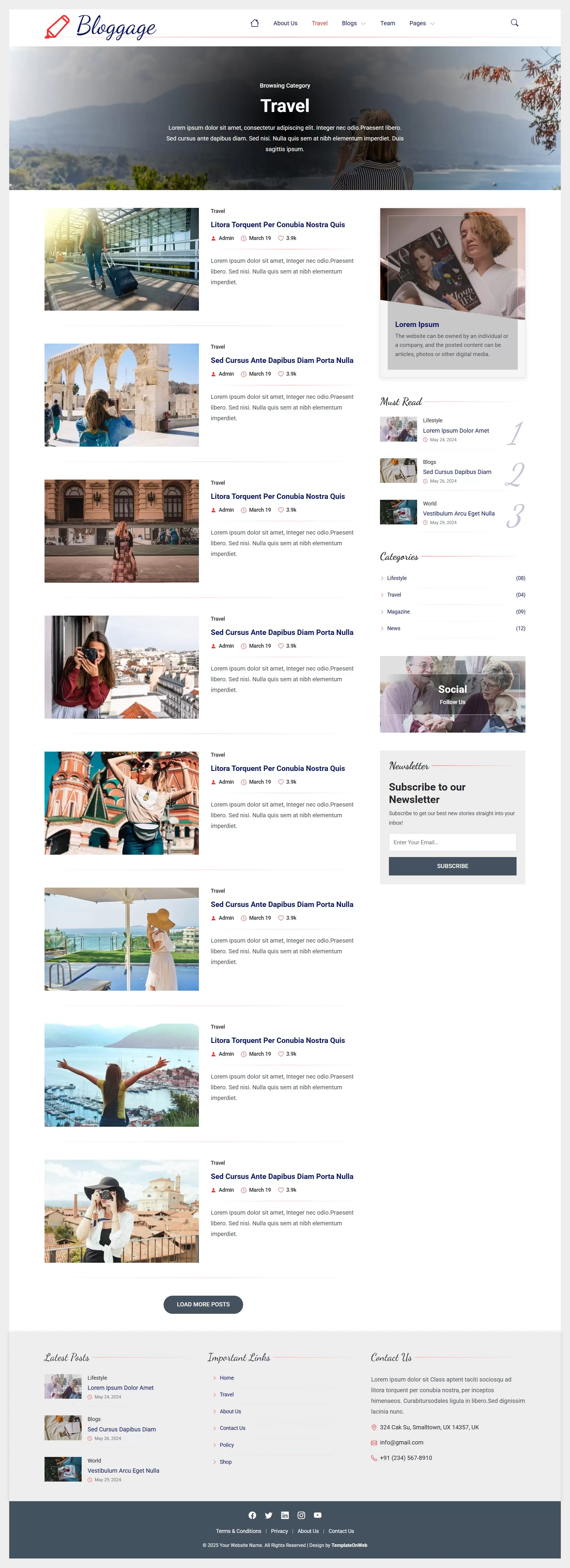
Task: Click the location pin icon beside address
Action: tap(374, 1428)
